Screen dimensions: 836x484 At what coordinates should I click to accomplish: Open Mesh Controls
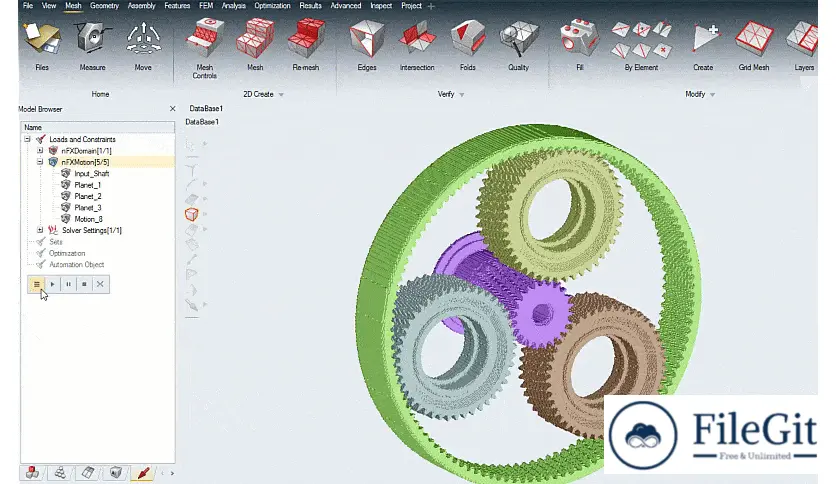(204, 48)
